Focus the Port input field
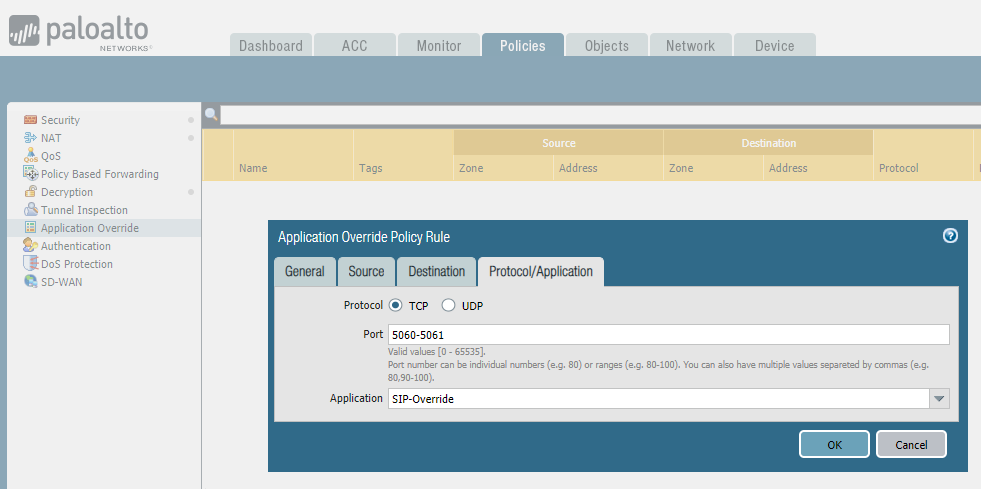 [668, 335]
